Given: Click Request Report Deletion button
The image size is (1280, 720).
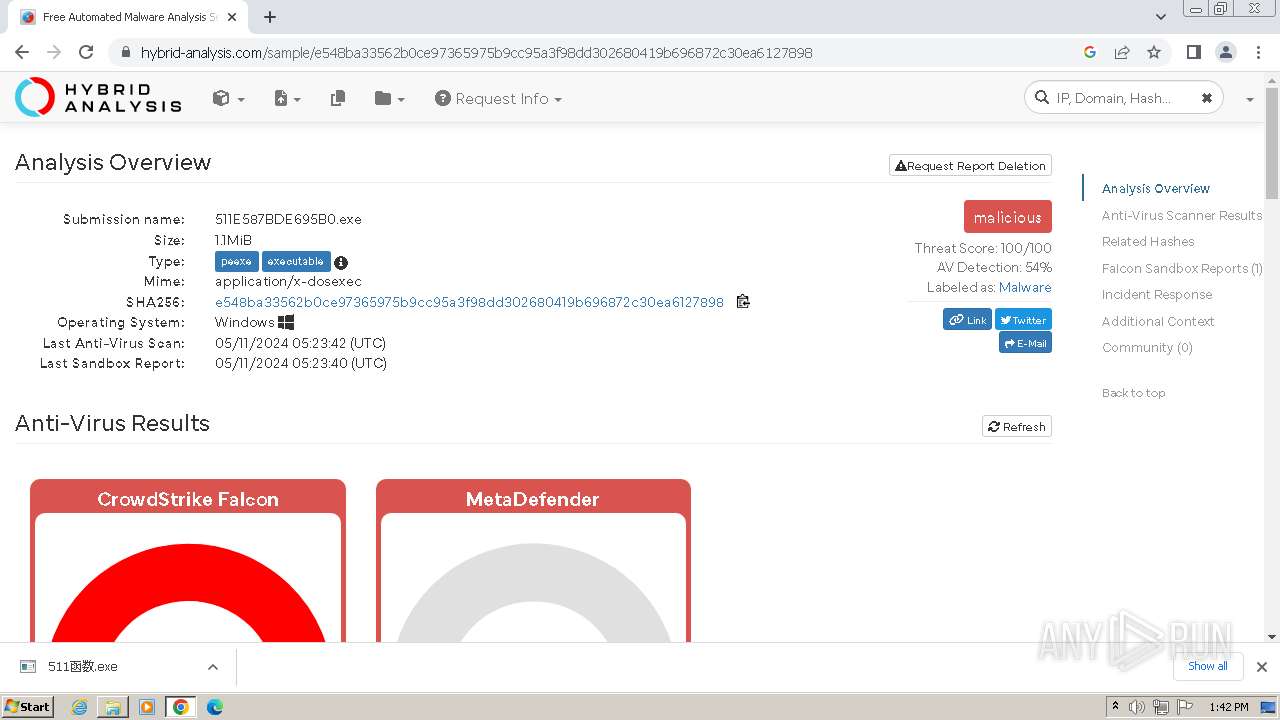Looking at the screenshot, I should click(x=970, y=166).
